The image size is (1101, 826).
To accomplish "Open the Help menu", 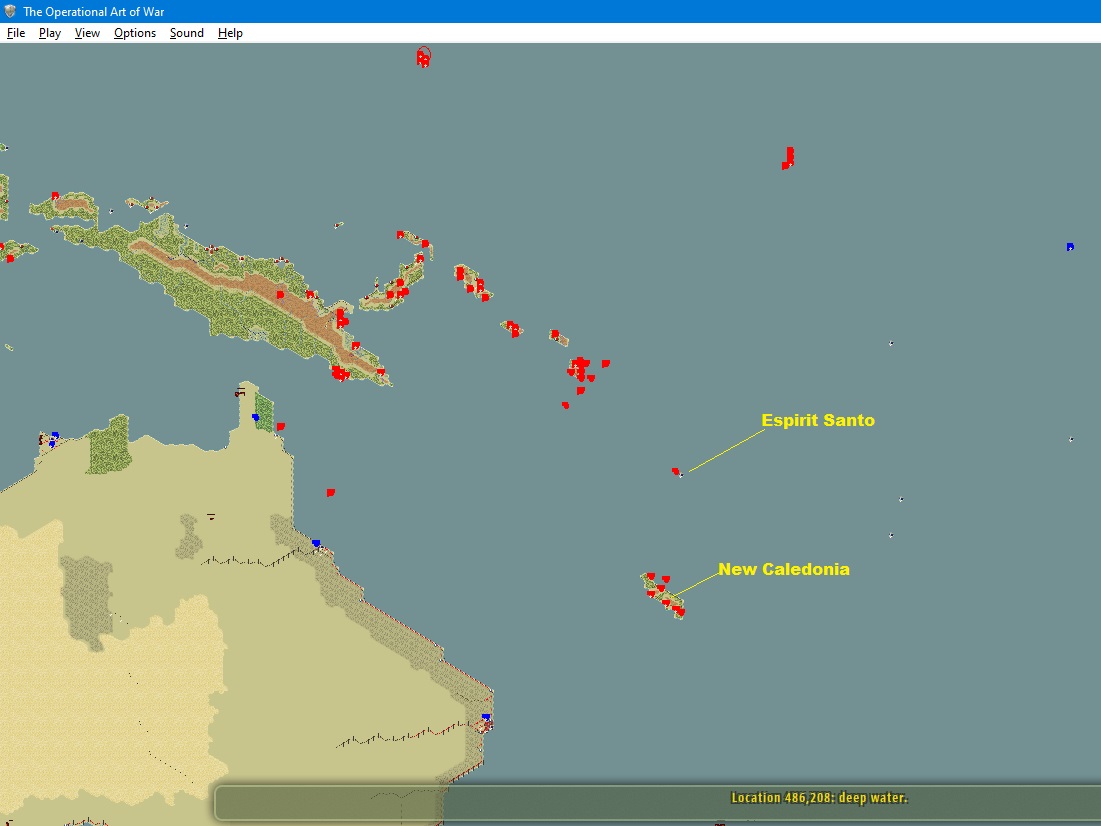I will click(230, 33).
